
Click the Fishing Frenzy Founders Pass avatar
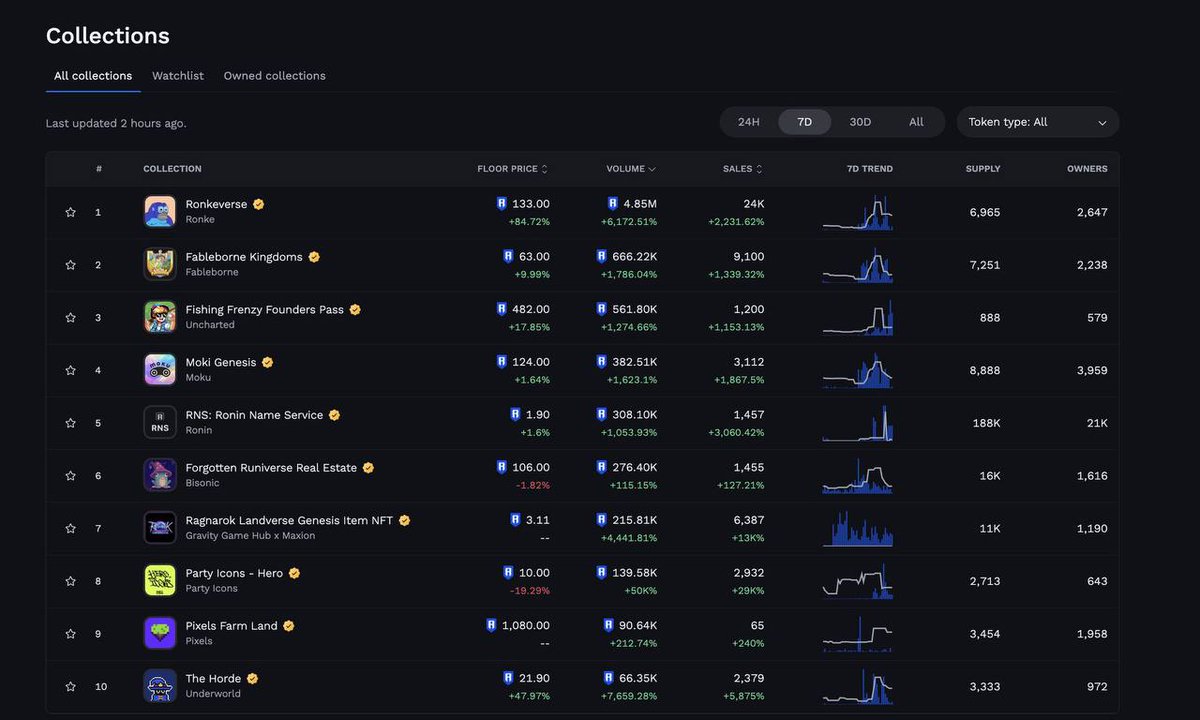[x=160, y=318]
